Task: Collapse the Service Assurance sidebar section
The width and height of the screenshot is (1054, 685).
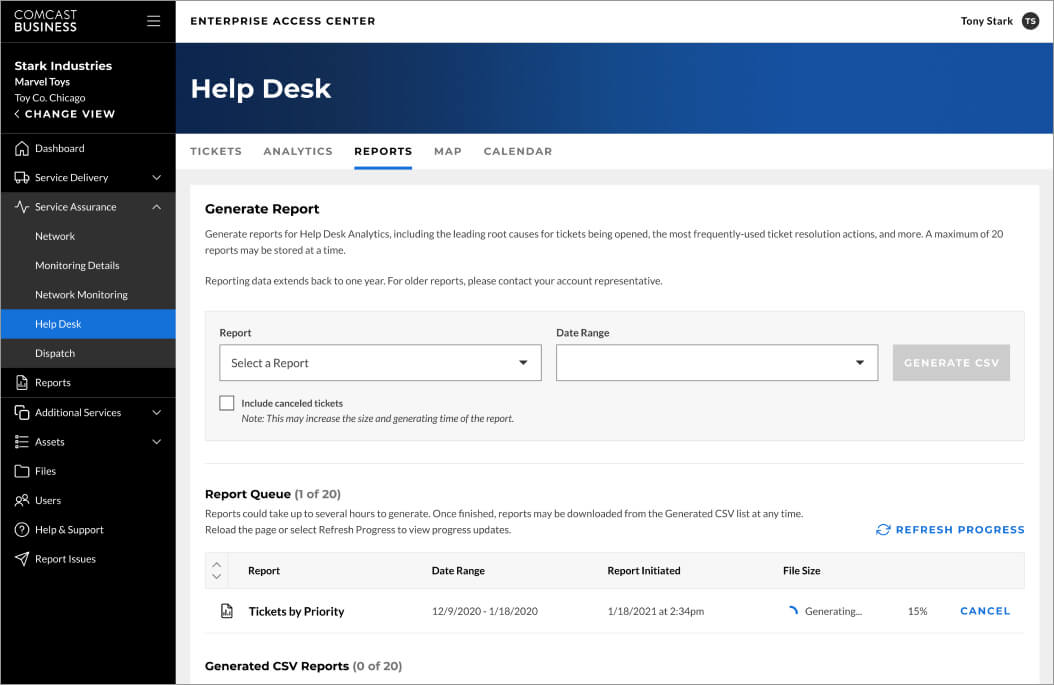Action: 156,207
